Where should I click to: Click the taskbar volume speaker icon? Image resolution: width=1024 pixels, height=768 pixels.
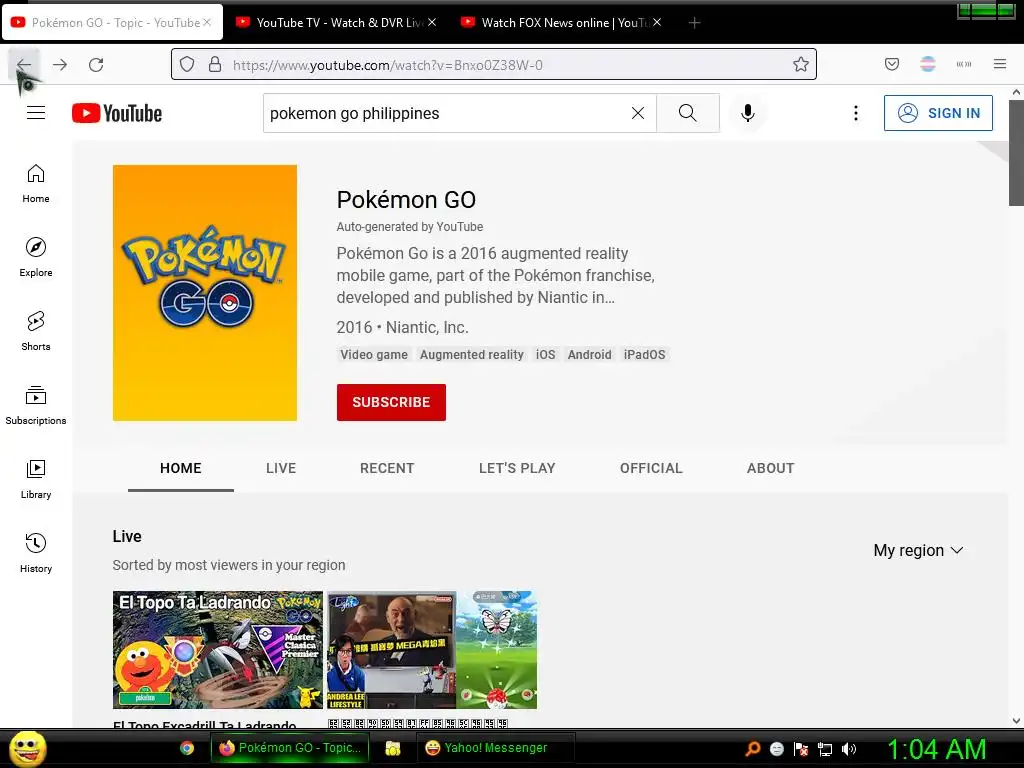point(849,749)
